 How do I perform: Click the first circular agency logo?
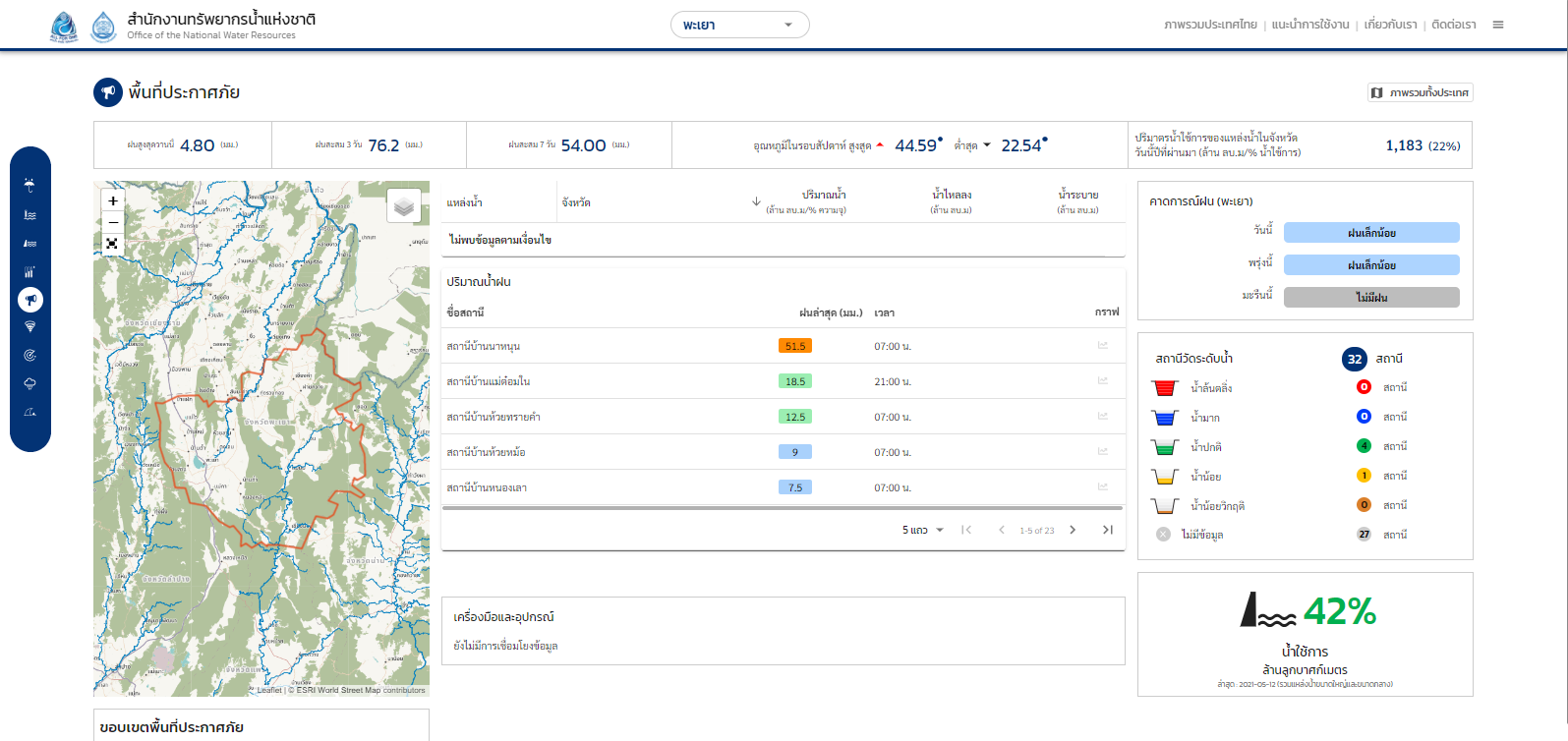[64, 27]
